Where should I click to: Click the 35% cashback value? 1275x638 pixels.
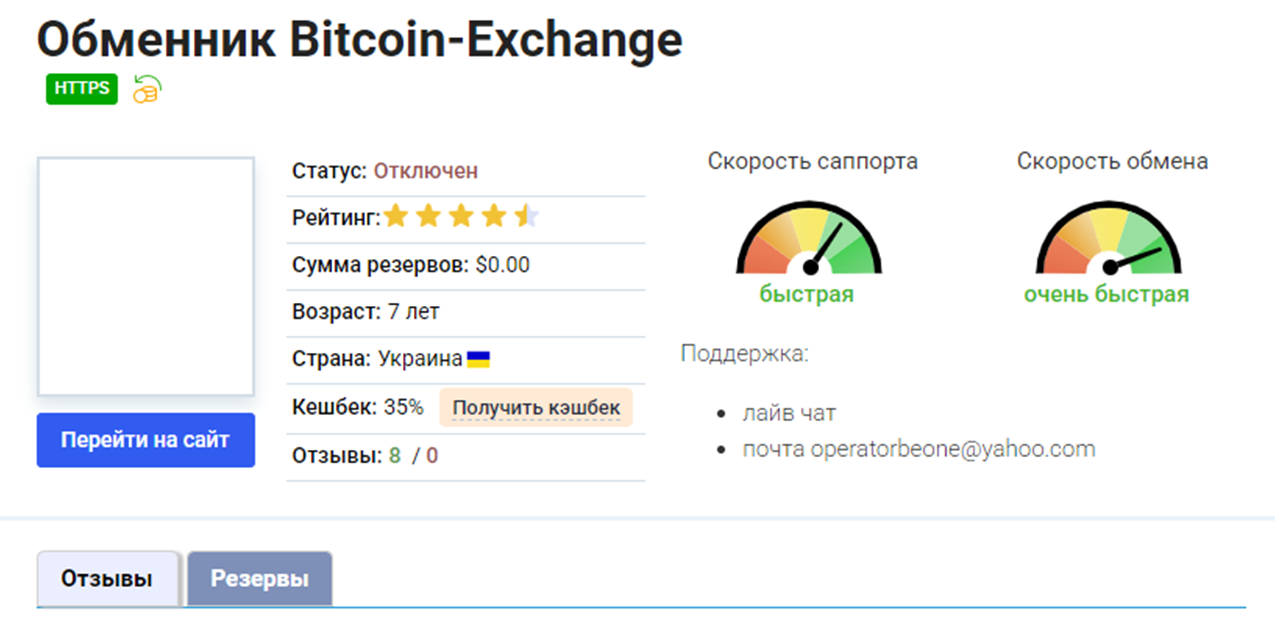[404, 408]
